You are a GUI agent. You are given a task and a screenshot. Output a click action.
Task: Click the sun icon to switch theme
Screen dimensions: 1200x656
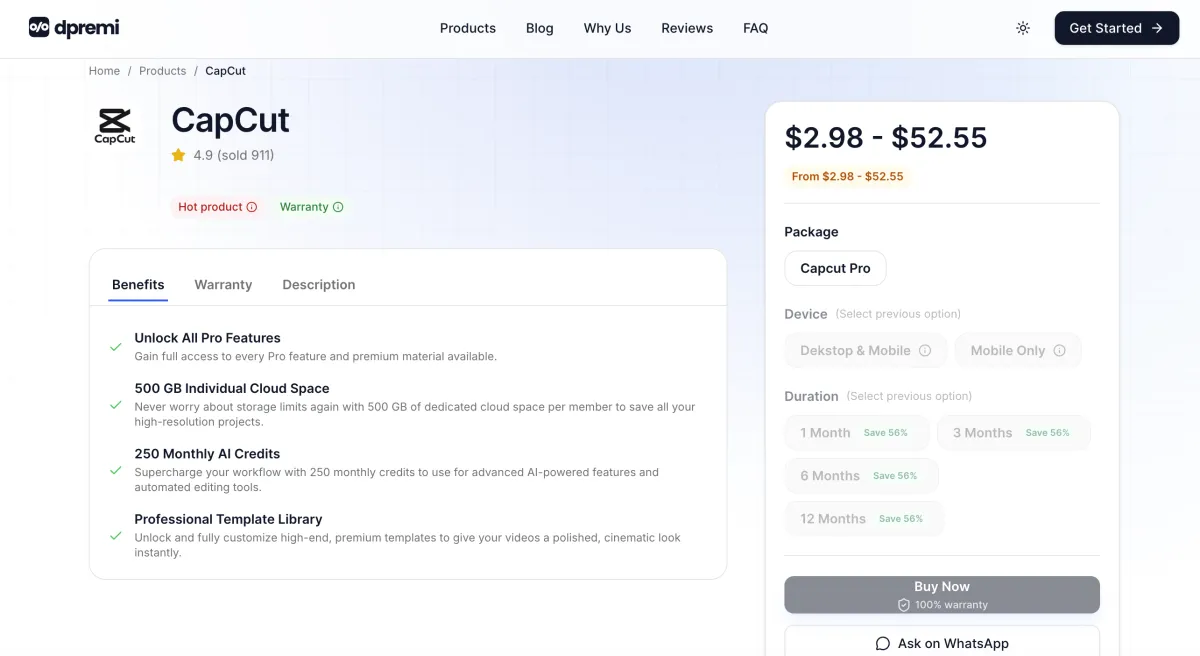(1022, 28)
